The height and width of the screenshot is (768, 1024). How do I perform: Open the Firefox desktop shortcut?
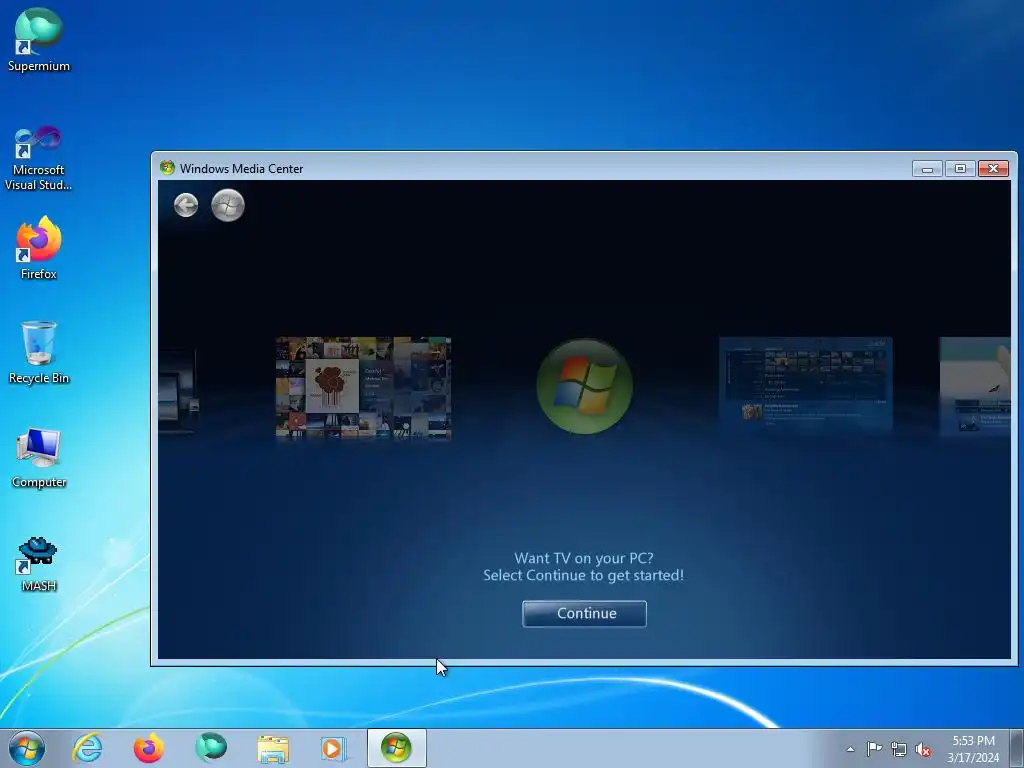[x=39, y=248]
